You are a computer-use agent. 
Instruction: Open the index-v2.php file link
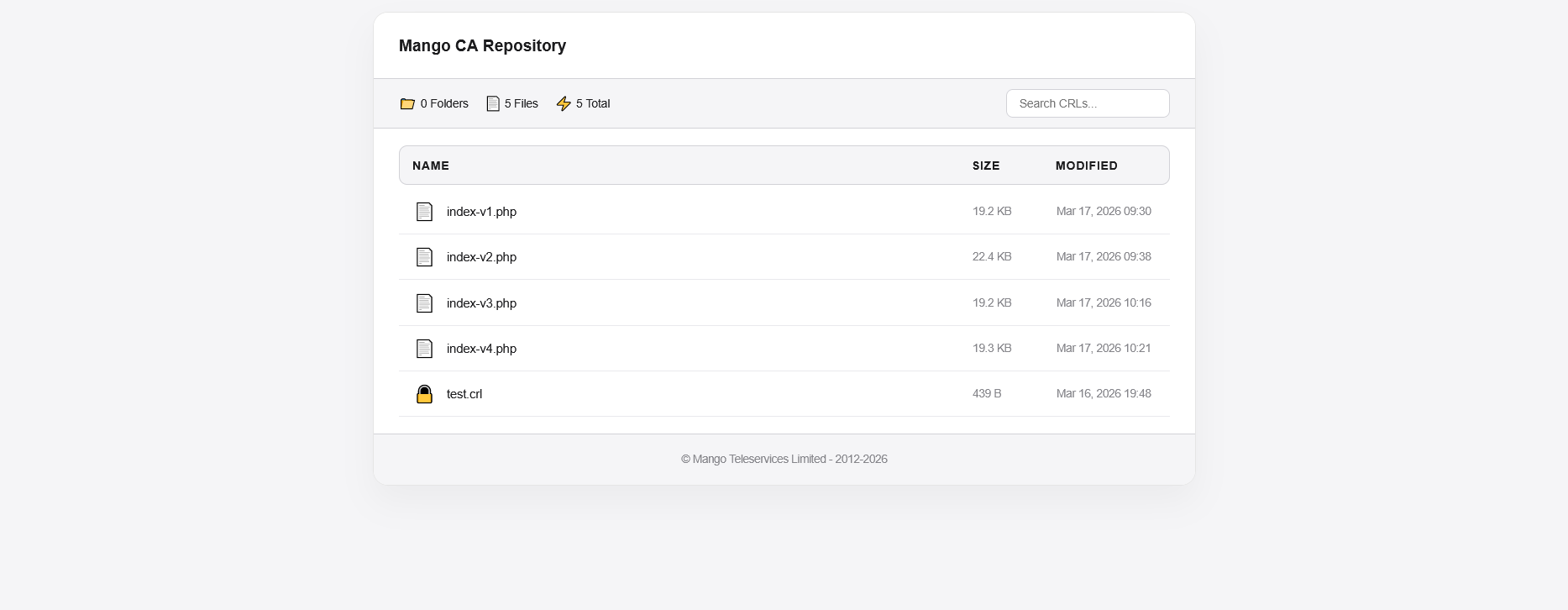[481, 257]
